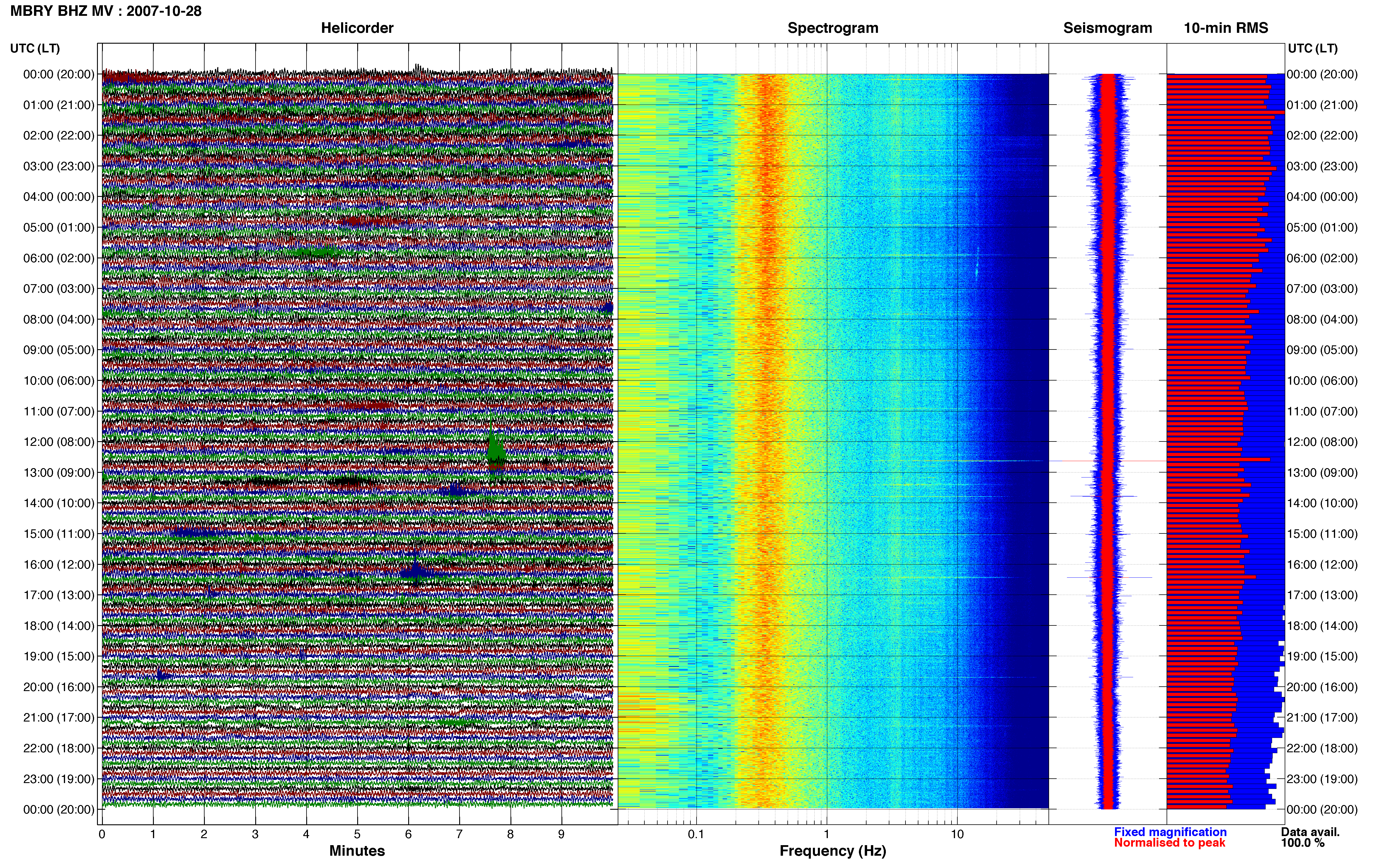Image resolution: width=1389 pixels, height=868 pixels.
Task: Click the minutes tick label '0'
Action: click(x=102, y=834)
